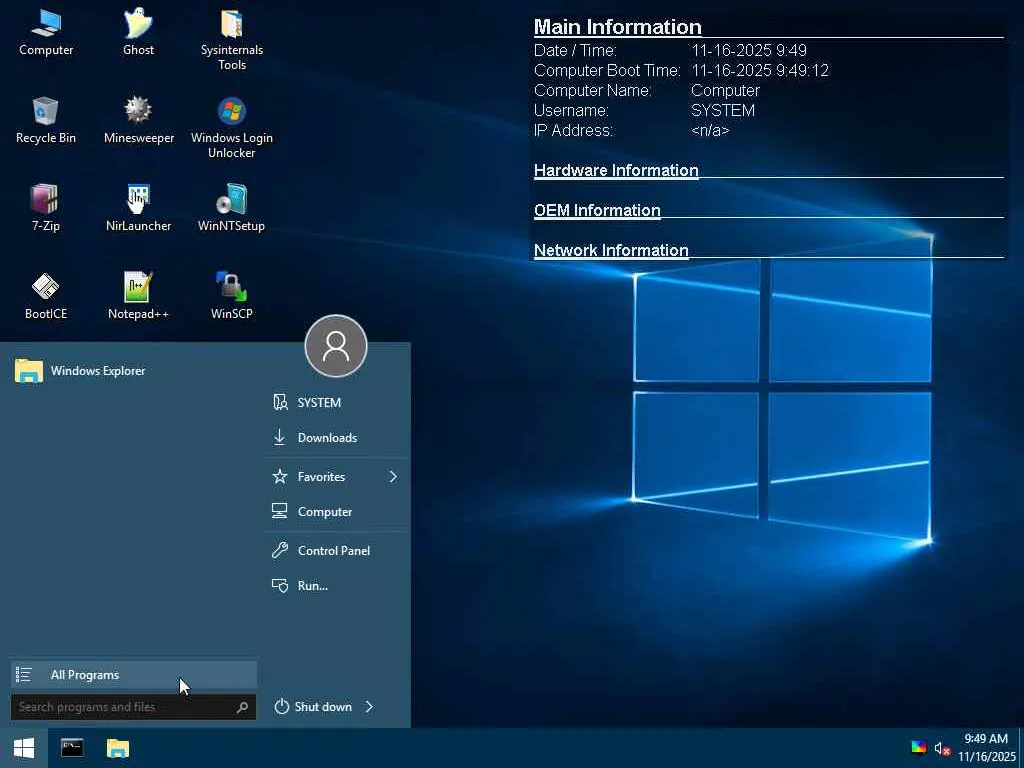Launch the Ghost desktop shortcut

[138, 31]
